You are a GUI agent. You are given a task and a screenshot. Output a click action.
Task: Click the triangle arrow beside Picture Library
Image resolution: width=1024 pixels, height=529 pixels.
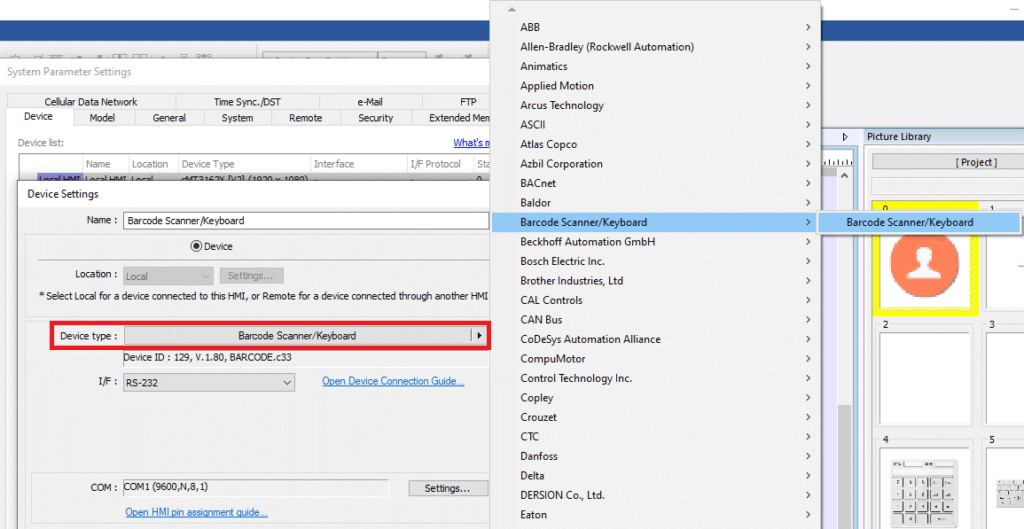pyautogui.click(x=845, y=137)
